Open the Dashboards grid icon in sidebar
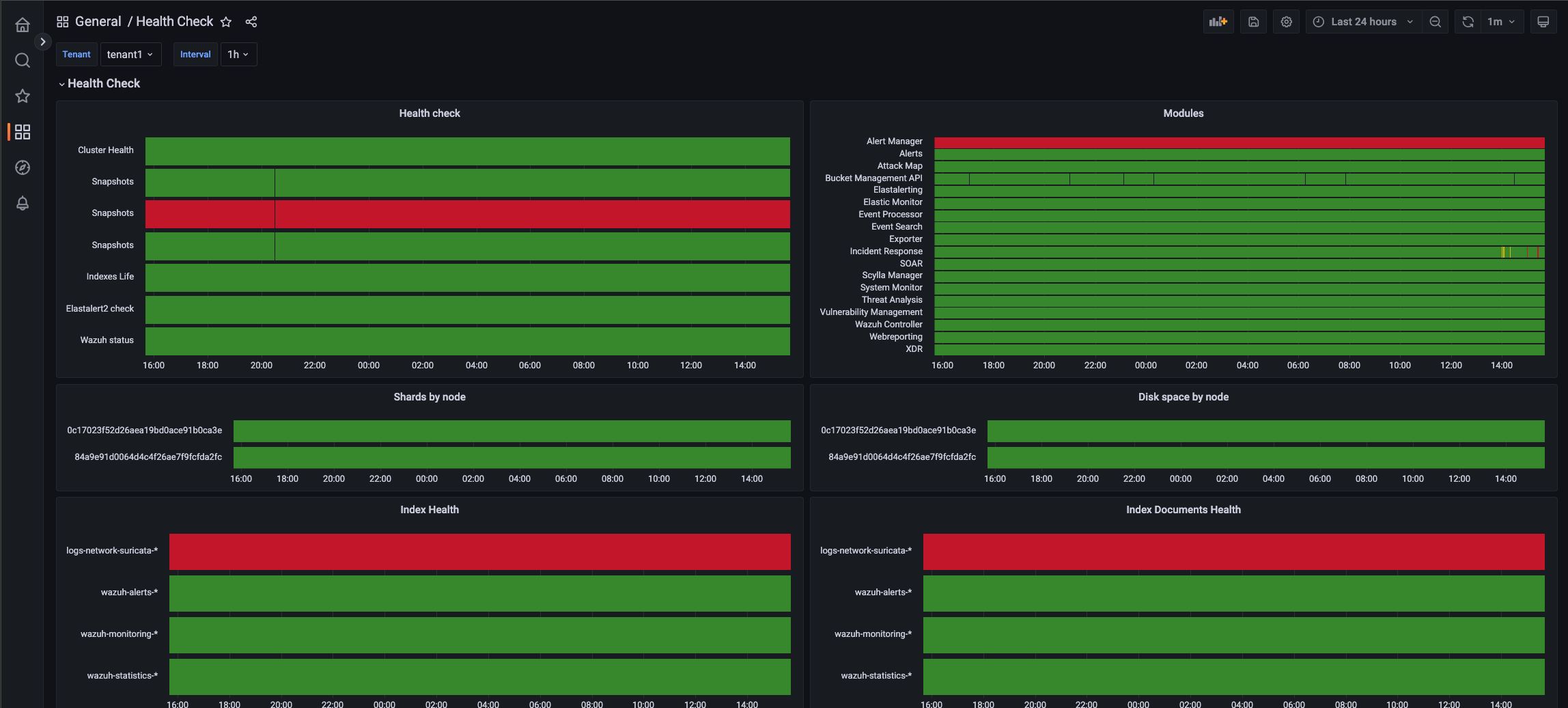Viewport: 1568px width, 708px height. pyautogui.click(x=23, y=132)
